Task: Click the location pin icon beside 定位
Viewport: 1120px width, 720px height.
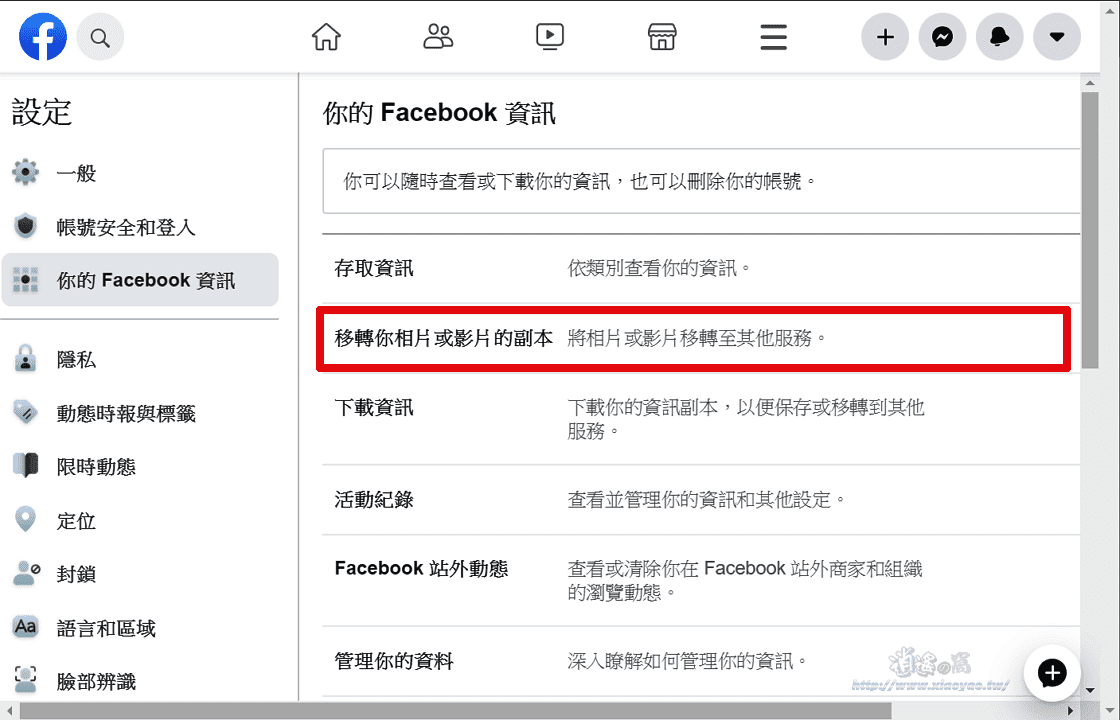Action: tap(26, 519)
